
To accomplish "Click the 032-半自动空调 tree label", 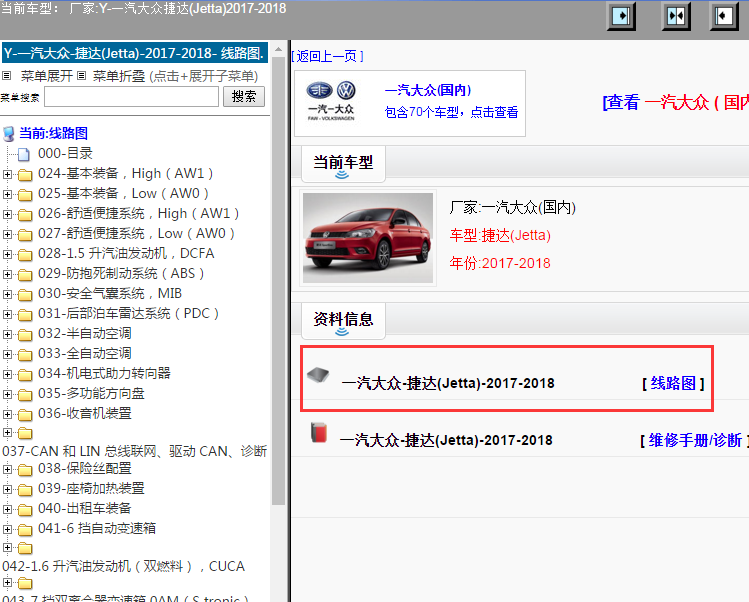I will pyautogui.click(x=85, y=333).
